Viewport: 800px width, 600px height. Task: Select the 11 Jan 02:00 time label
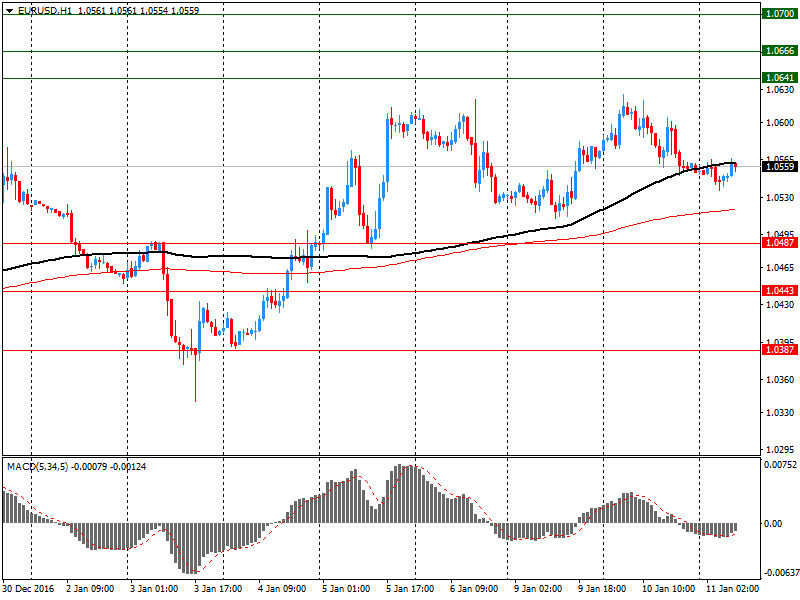point(732,589)
